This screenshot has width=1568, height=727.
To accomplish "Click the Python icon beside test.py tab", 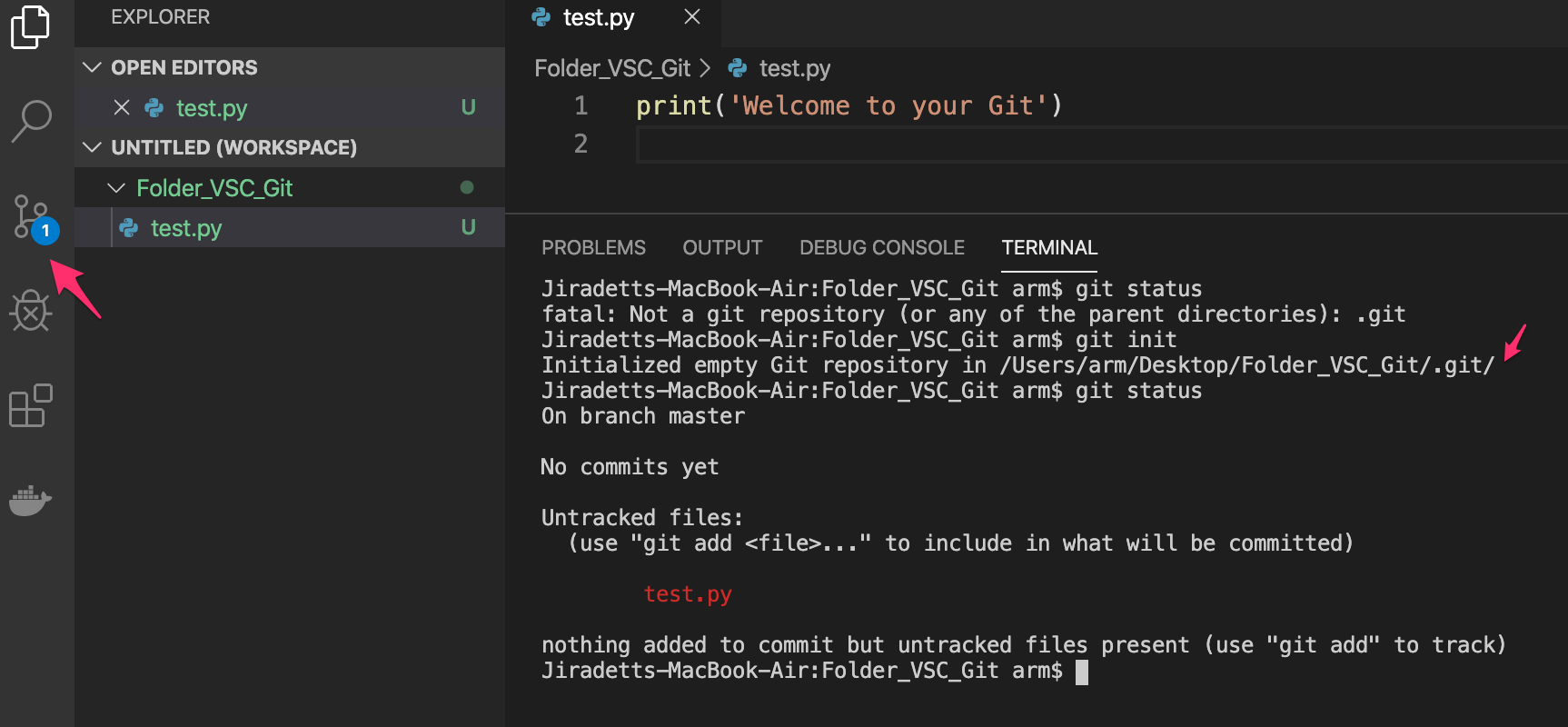I will (541, 17).
